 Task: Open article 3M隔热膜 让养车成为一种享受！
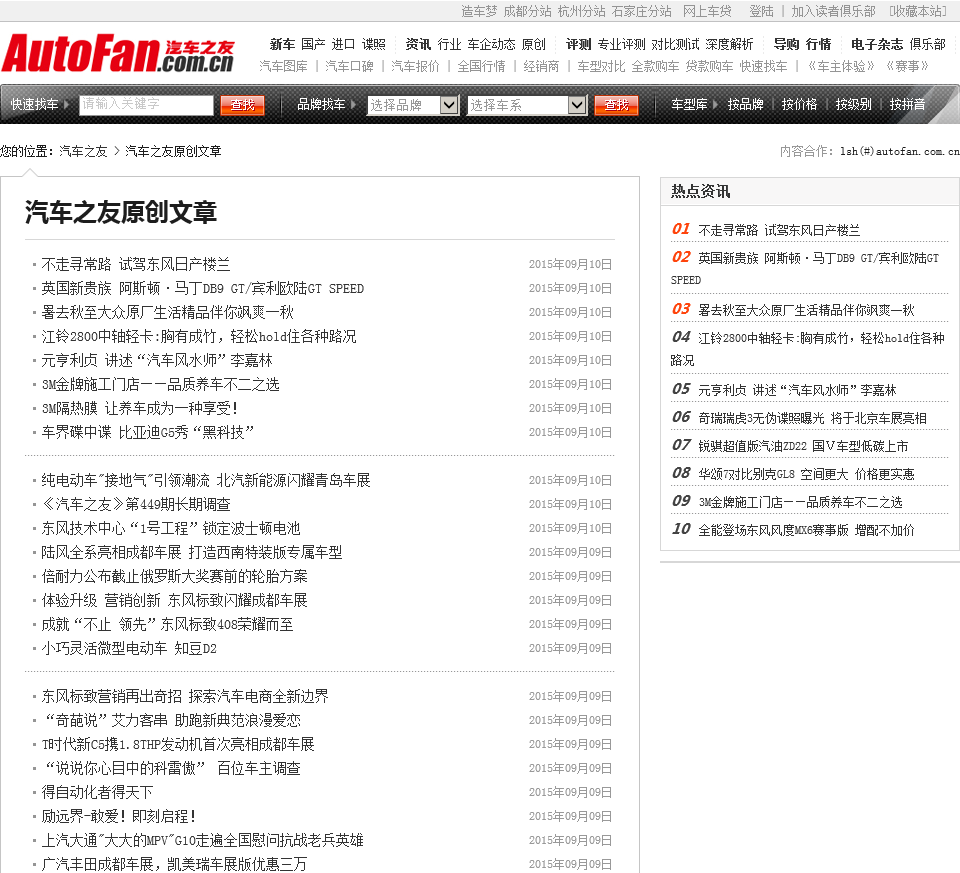140,408
